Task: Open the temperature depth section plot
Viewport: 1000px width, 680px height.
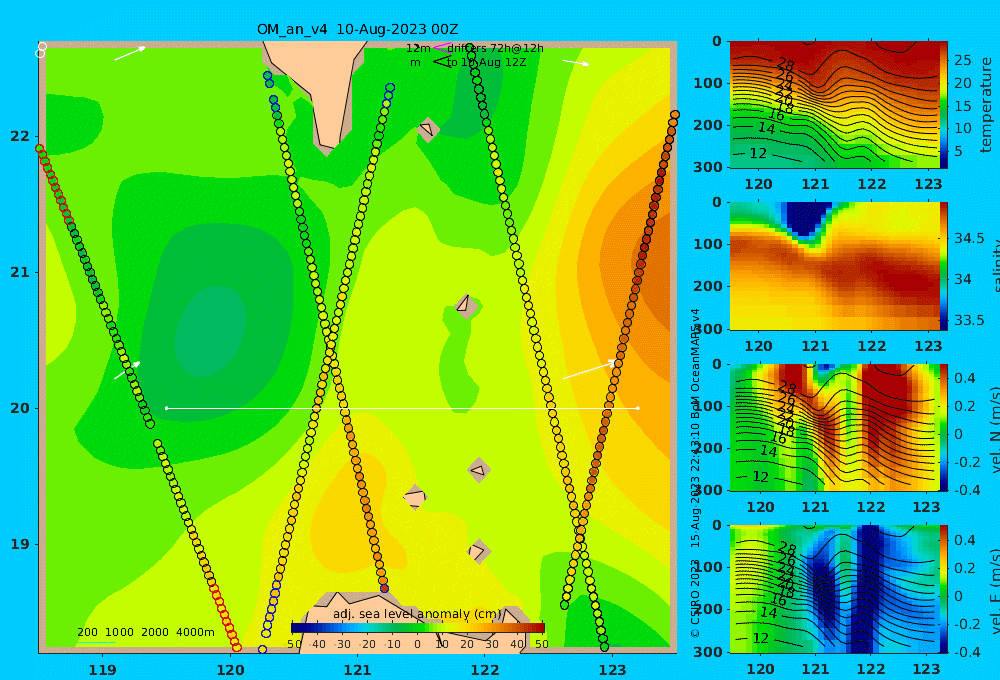Action: (834, 105)
